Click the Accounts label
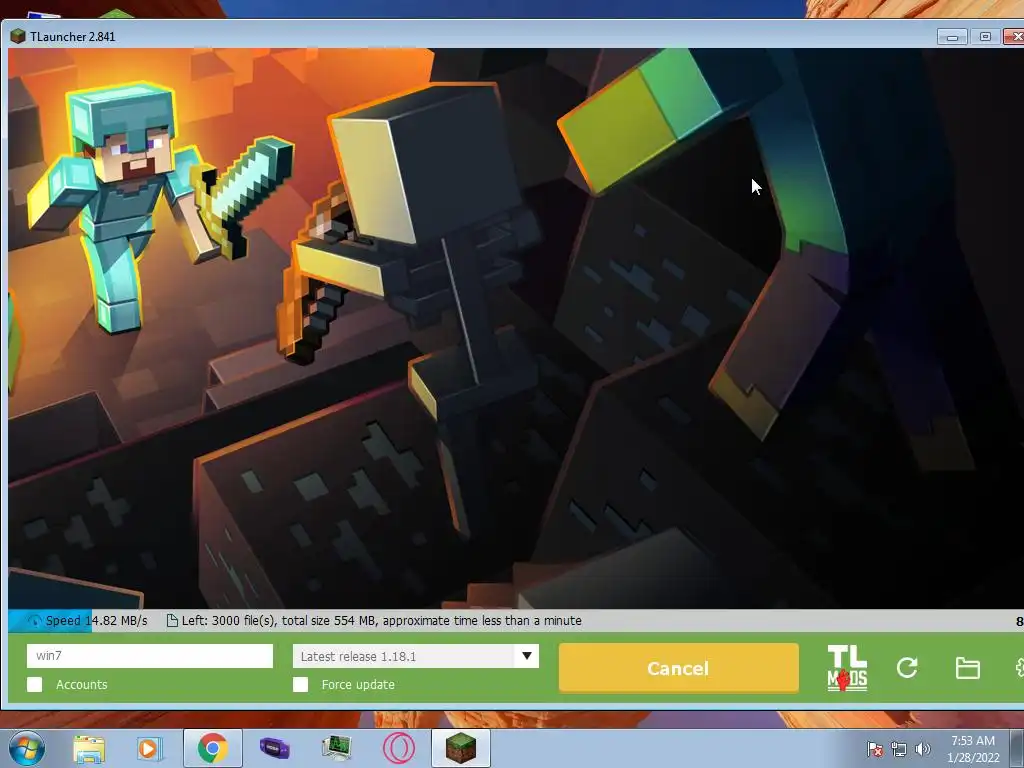 coord(82,684)
